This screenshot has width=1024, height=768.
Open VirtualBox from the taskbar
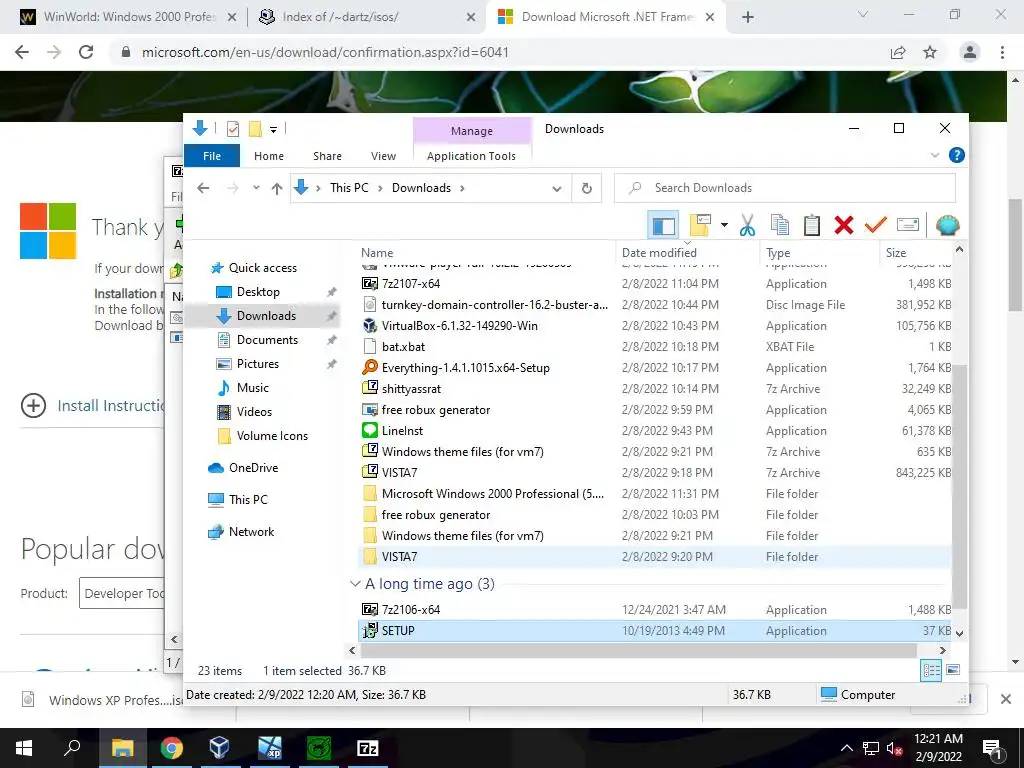pos(219,748)
